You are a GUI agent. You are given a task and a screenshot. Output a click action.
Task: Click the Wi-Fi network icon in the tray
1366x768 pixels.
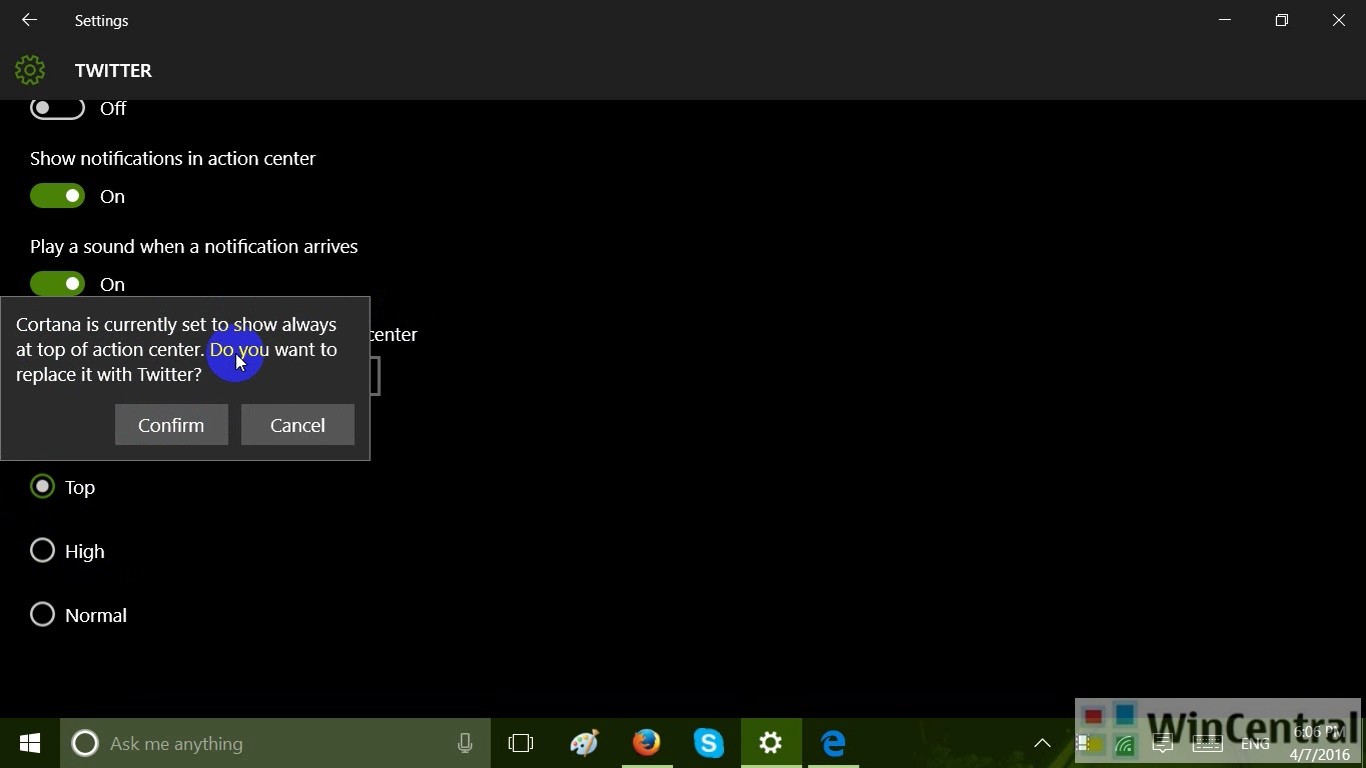click(x=1125, y=744)
